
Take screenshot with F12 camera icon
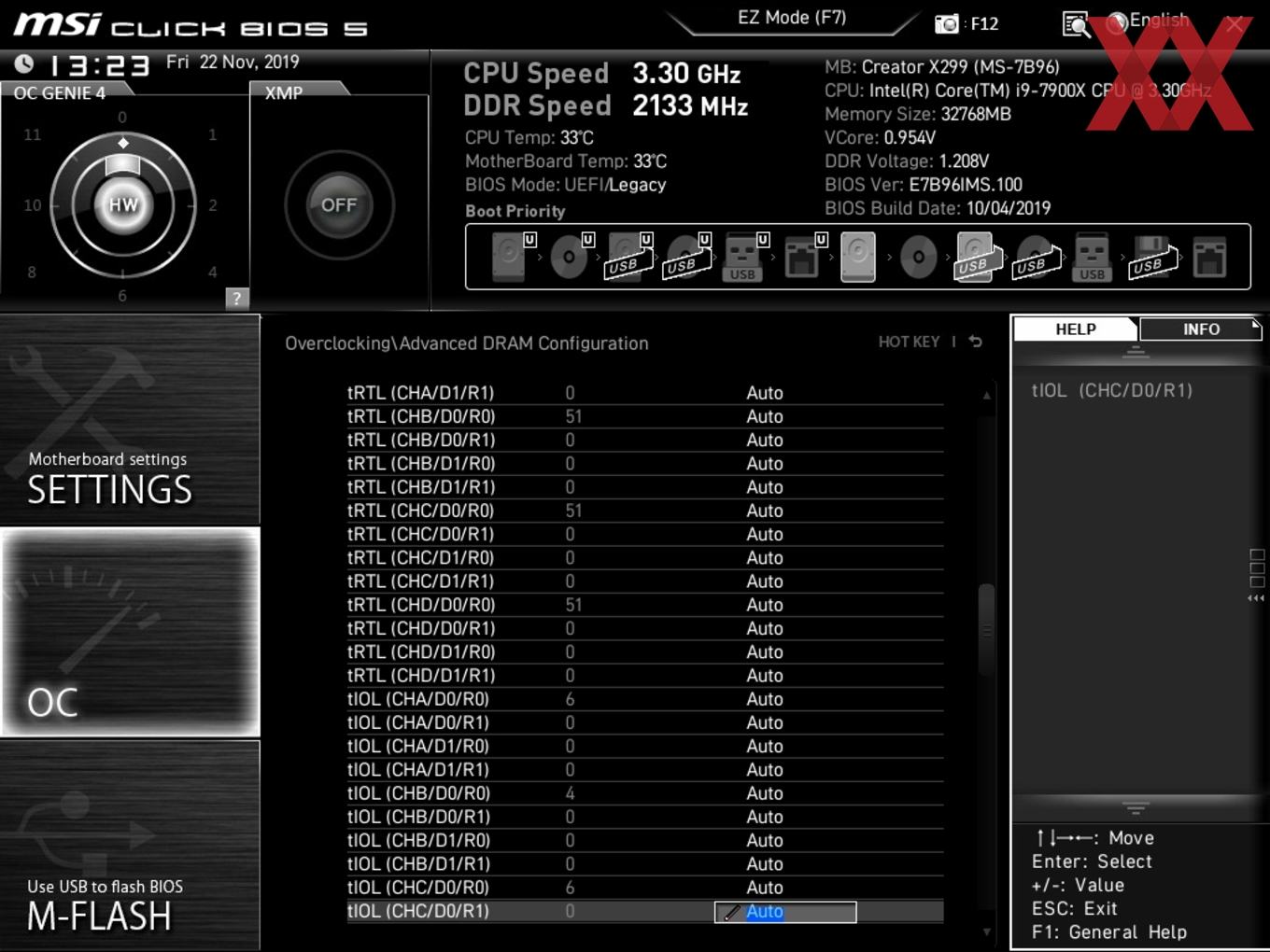[947, 24]
